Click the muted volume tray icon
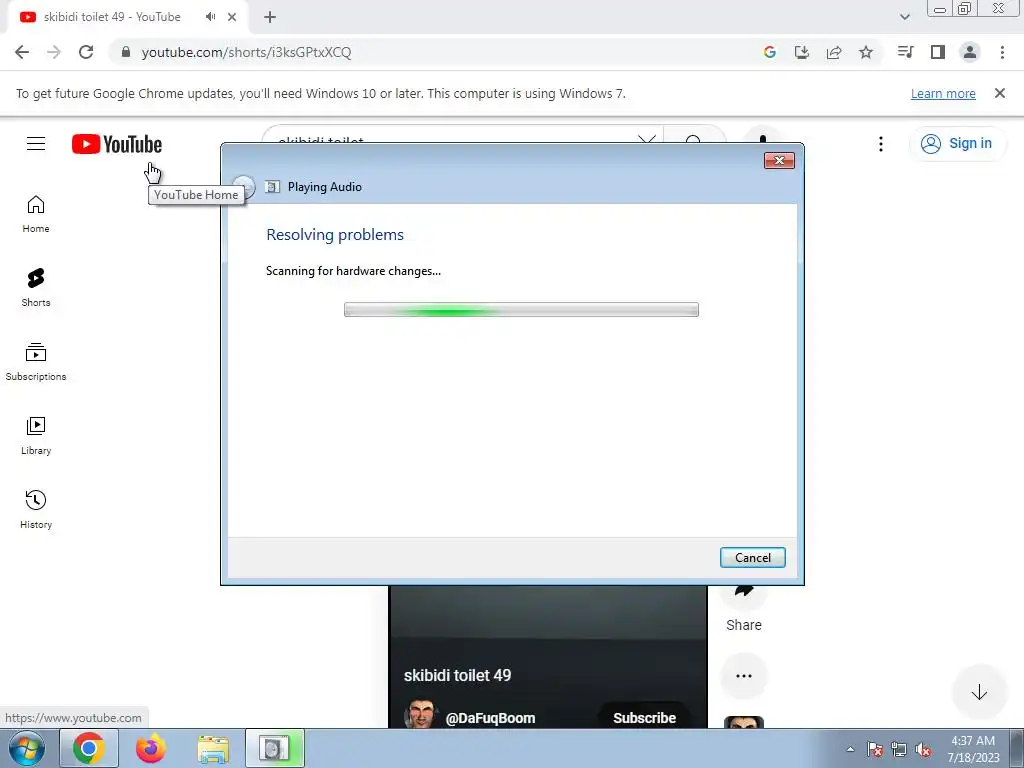The height and width of the screenshot is (768, 1024). coord(923,750)
